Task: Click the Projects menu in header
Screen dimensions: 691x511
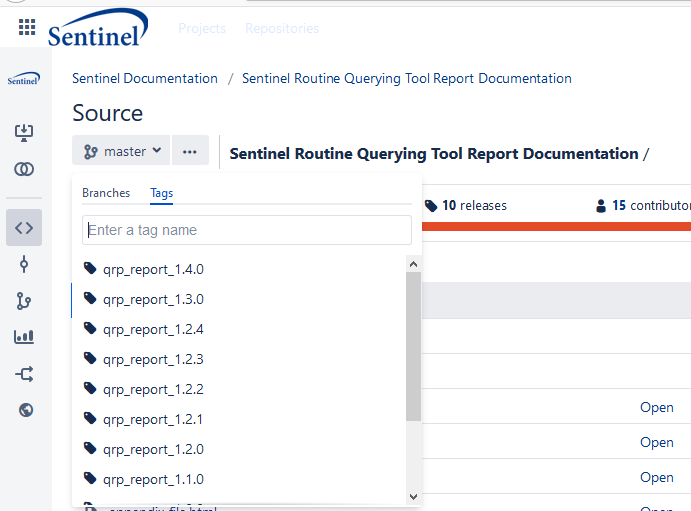Action: pyautogui.click(x=202, y=29)
